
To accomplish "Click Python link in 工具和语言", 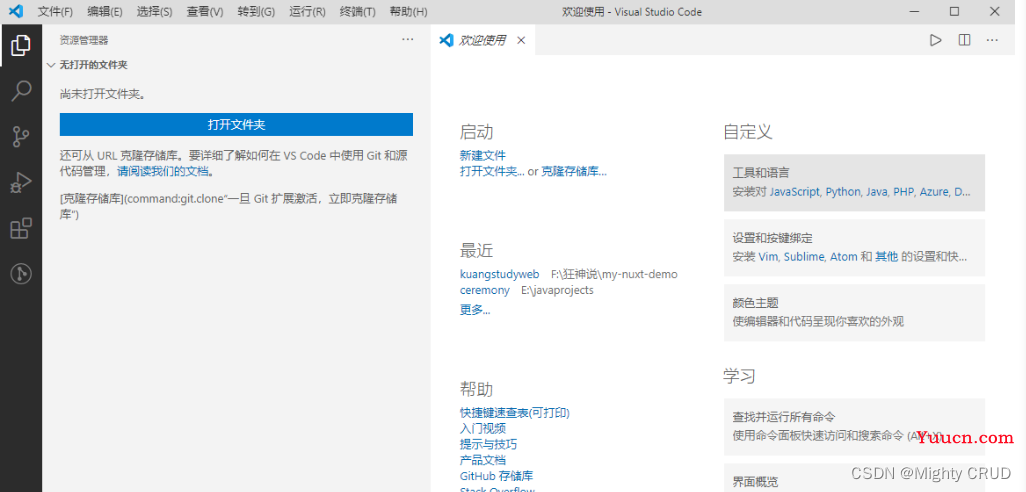I will pyautogui.click(x=843, y=192).
